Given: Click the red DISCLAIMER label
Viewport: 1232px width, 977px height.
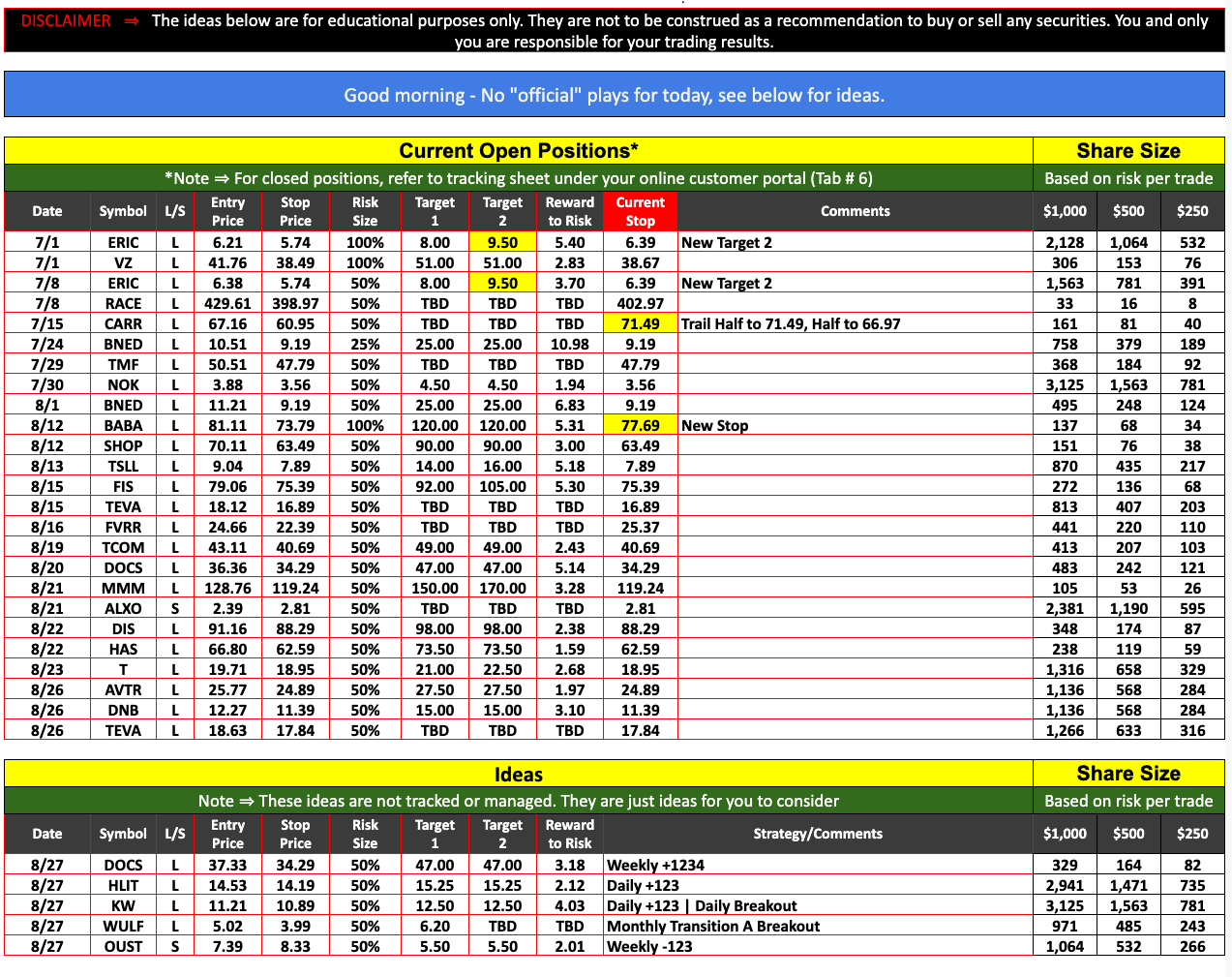Looking at the screenshot, I should click(66, 20).
